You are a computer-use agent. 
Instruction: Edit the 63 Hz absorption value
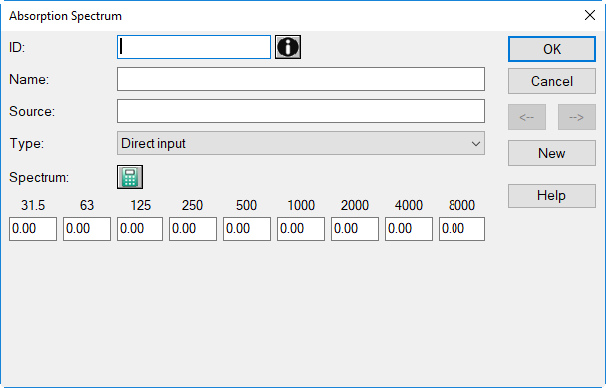coord(87,229)
